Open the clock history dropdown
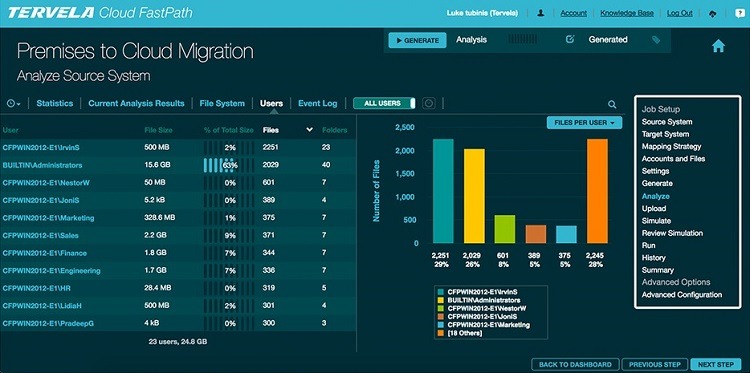750x373 pixels. pos(13,103)
